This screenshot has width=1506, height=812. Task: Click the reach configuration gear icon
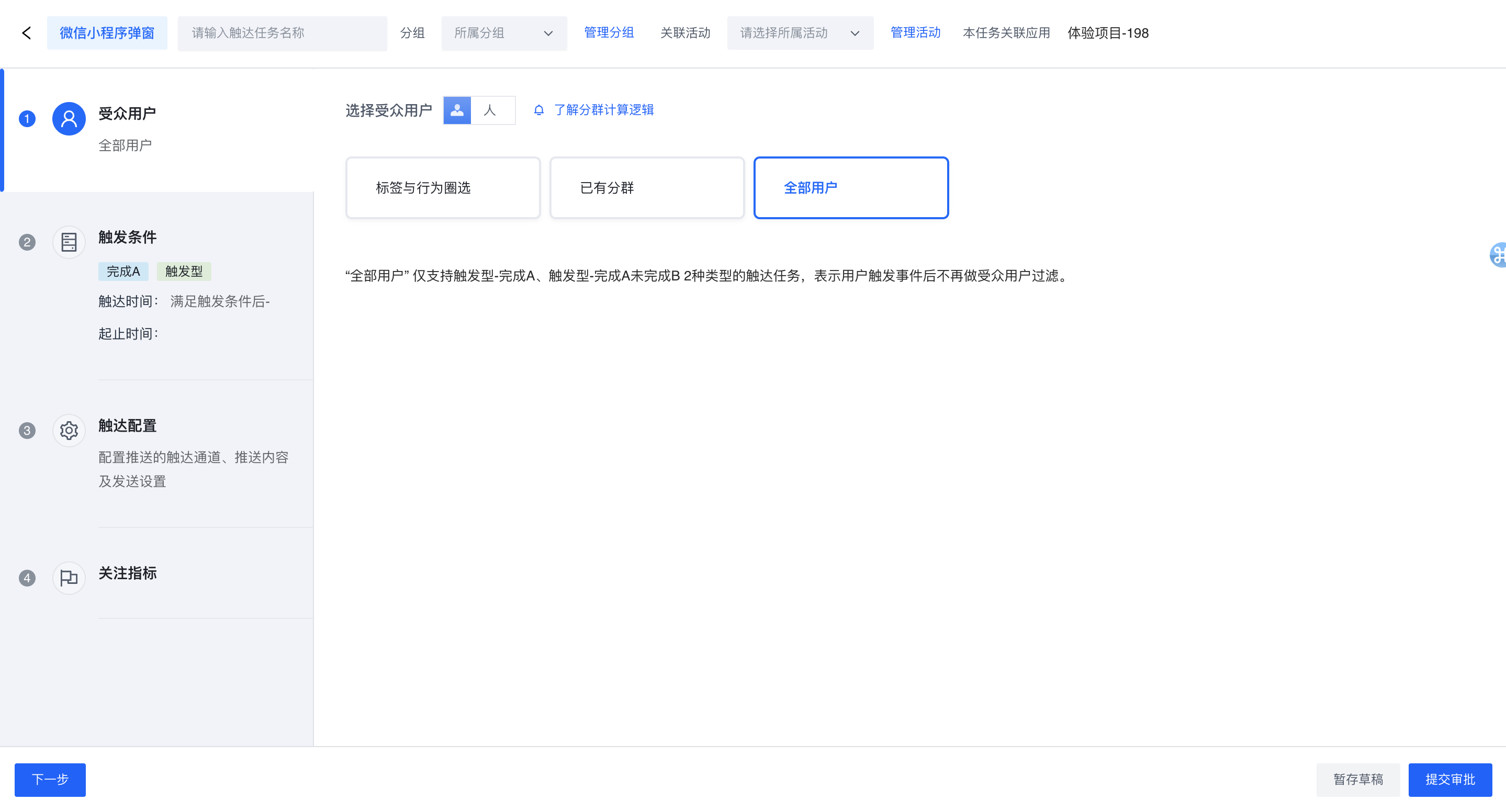click(x=69, y=431)
